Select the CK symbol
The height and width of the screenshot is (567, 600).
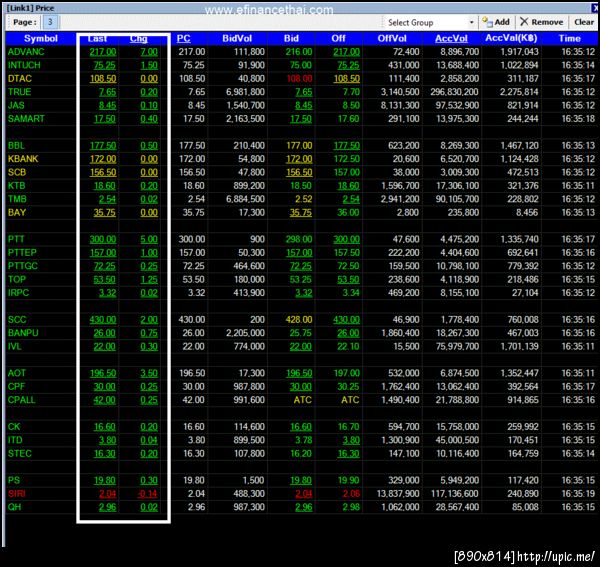click(14, 427)
